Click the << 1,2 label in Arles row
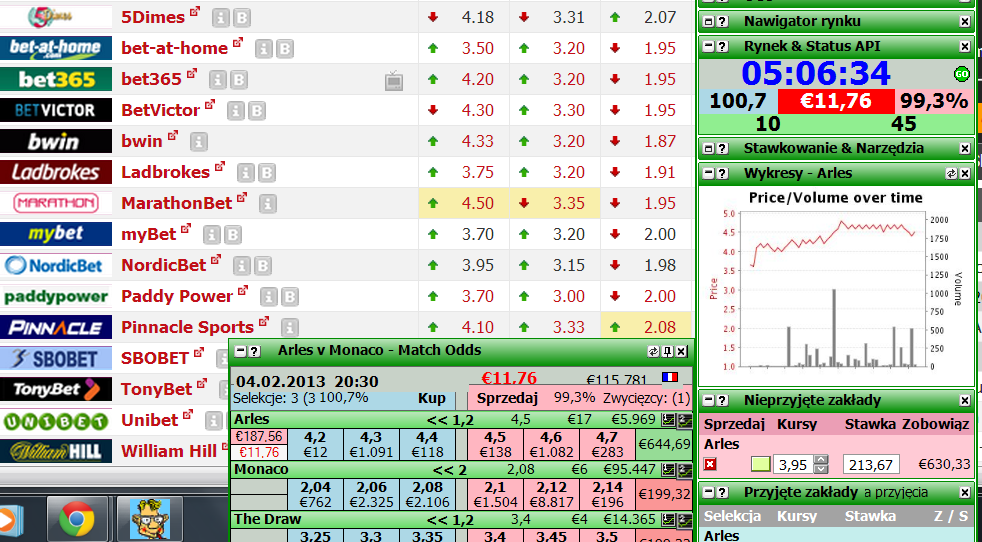The height and width of the screenshot is (542, 982). point(450,420)
